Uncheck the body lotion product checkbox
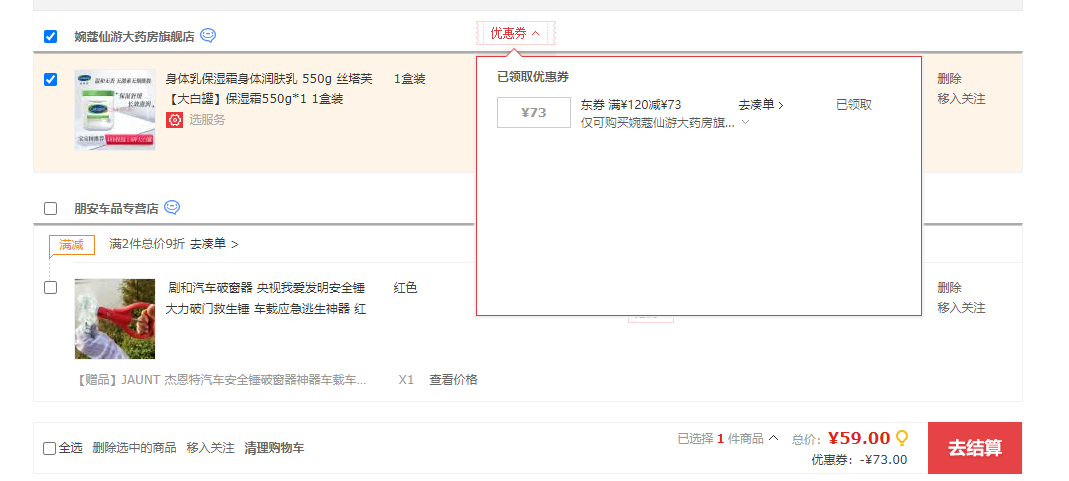The image size is (1069, 481). pos(51,80)
